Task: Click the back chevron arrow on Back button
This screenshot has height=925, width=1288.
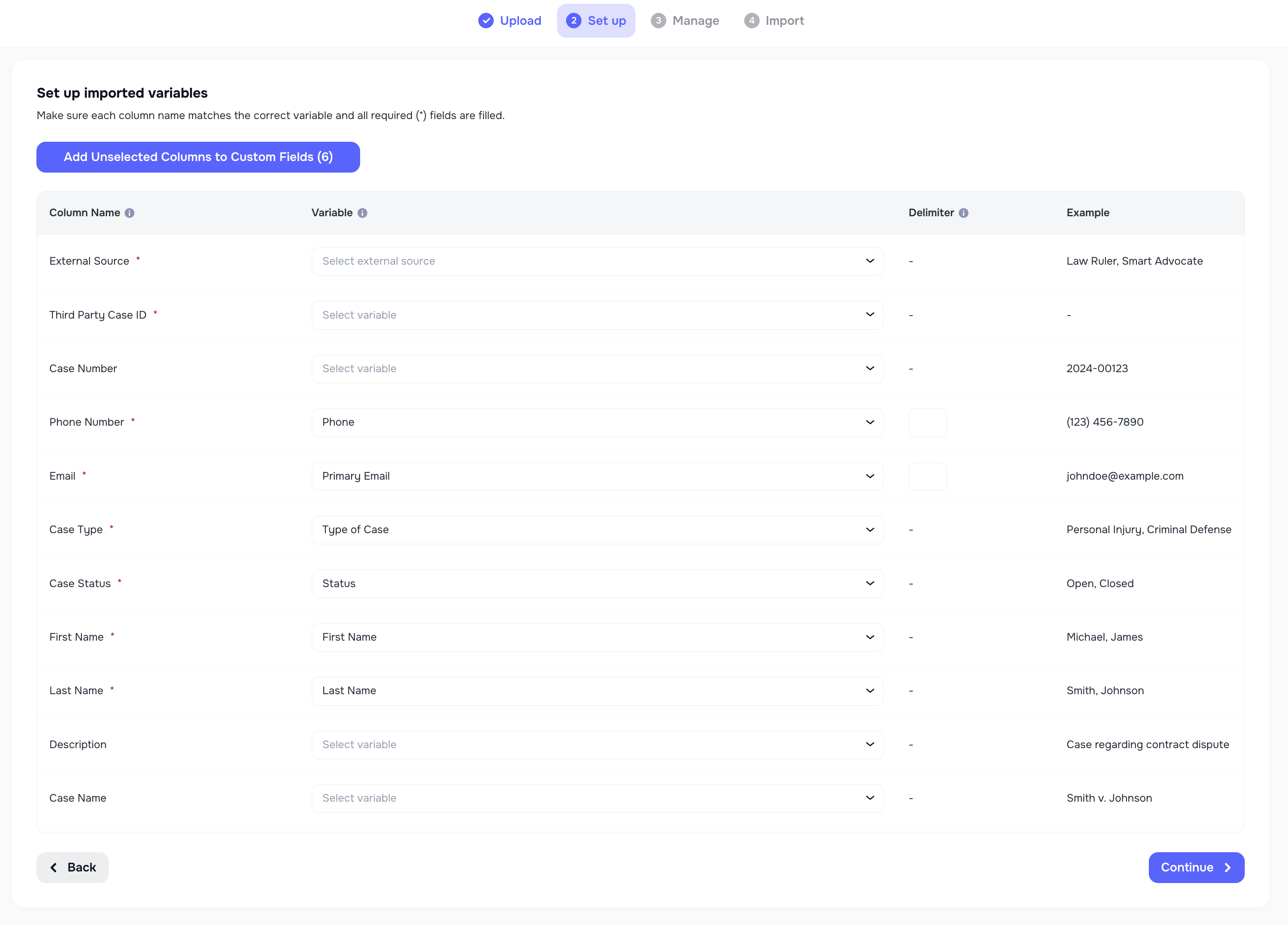Action: 54,867
